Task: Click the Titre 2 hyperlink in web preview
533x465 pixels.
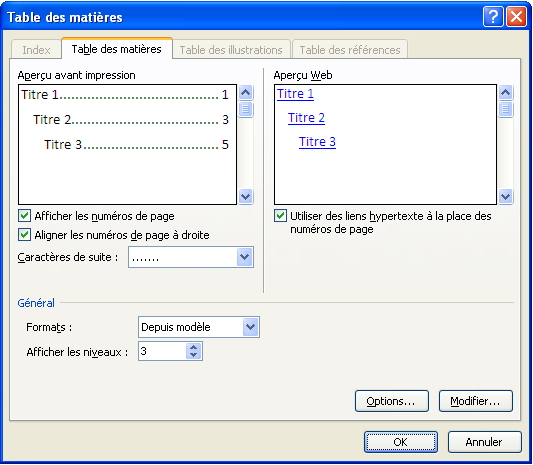Action: 306,118
